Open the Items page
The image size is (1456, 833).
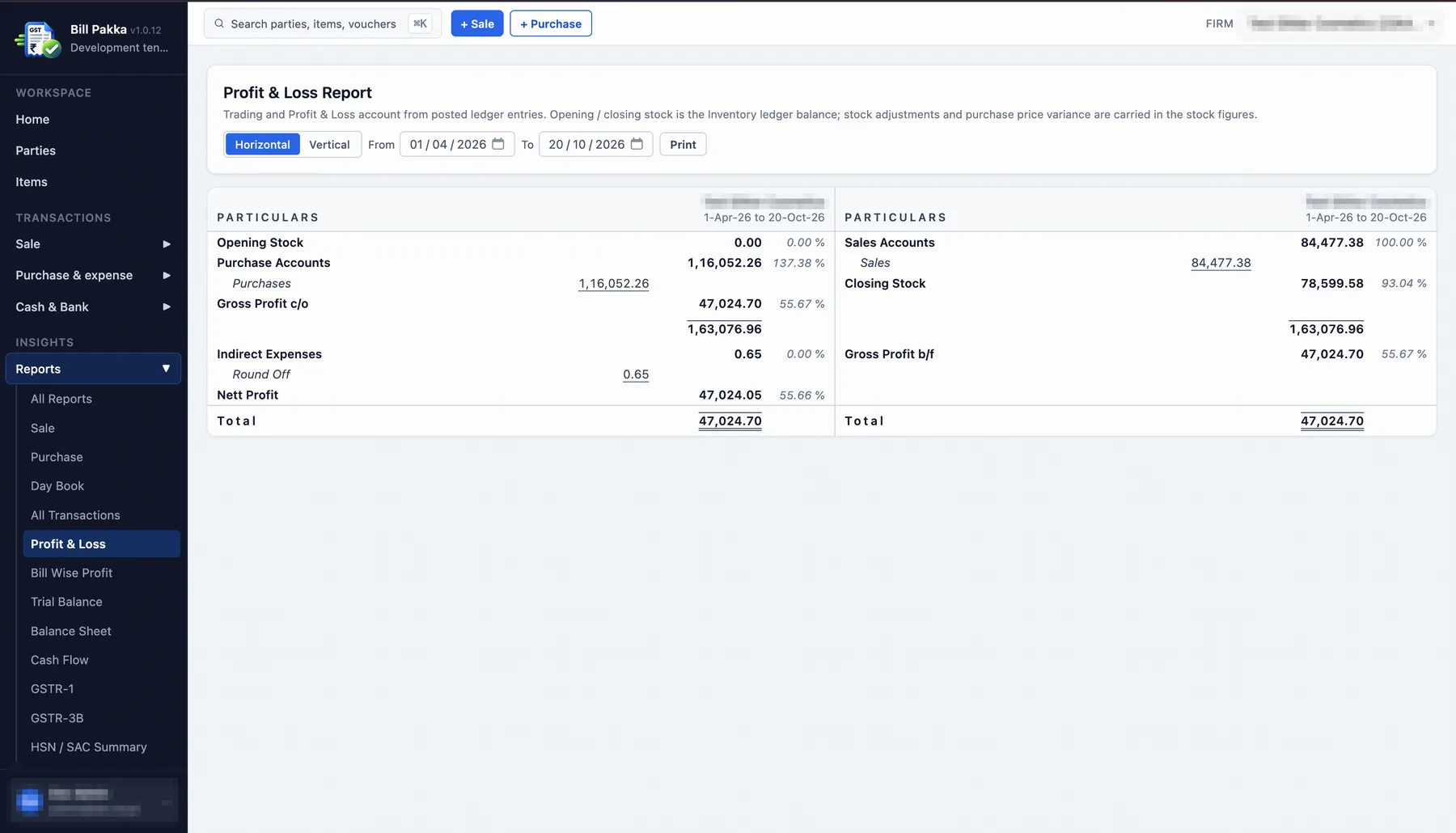click(93, 182)
